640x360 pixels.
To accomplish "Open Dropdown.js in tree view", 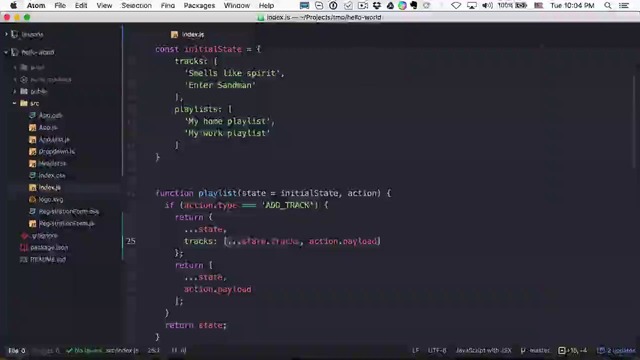I will pos(57,151).
